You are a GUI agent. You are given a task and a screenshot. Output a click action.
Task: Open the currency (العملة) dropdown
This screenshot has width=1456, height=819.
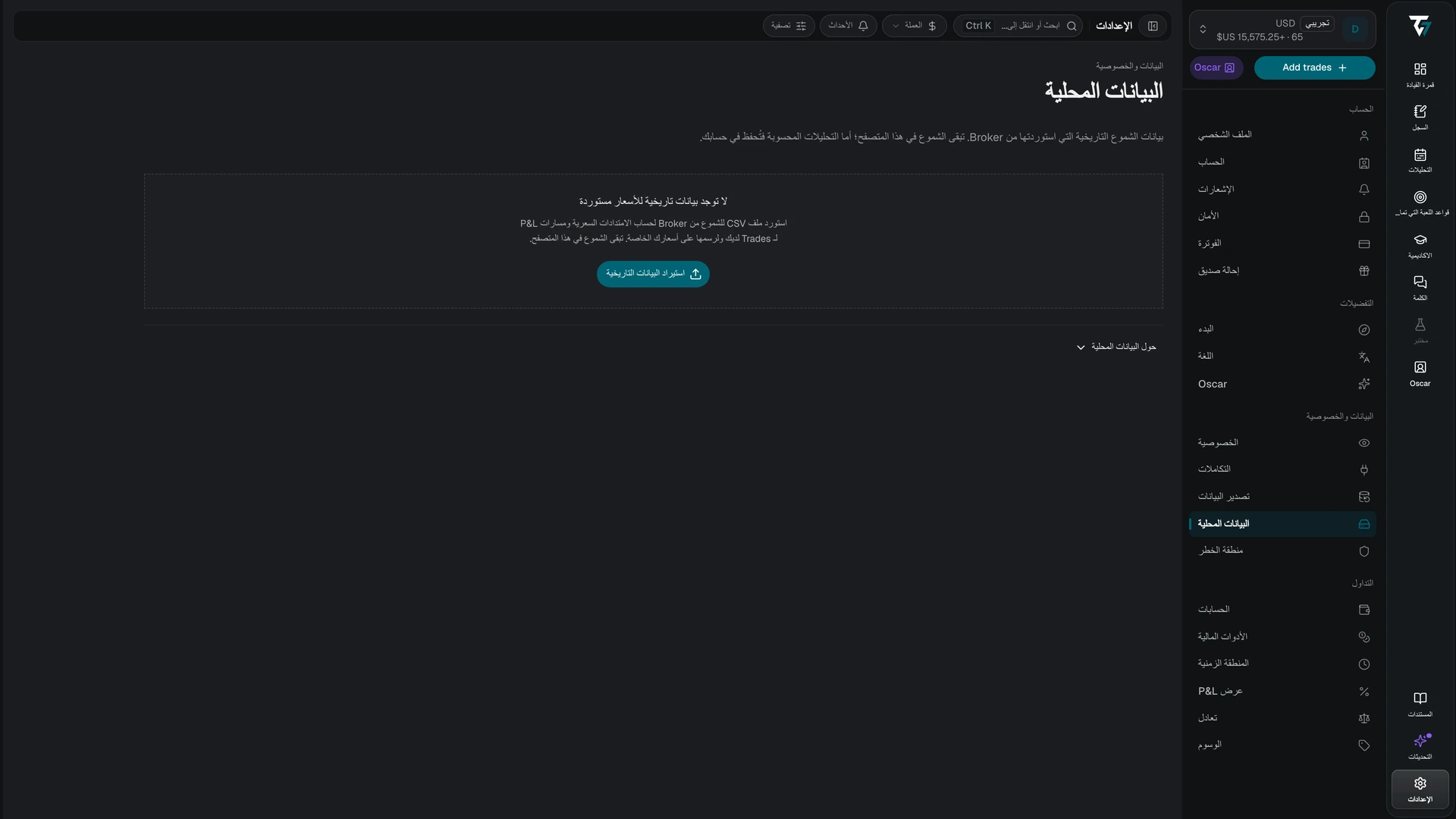pyautogui.click(x=914, y=26)
